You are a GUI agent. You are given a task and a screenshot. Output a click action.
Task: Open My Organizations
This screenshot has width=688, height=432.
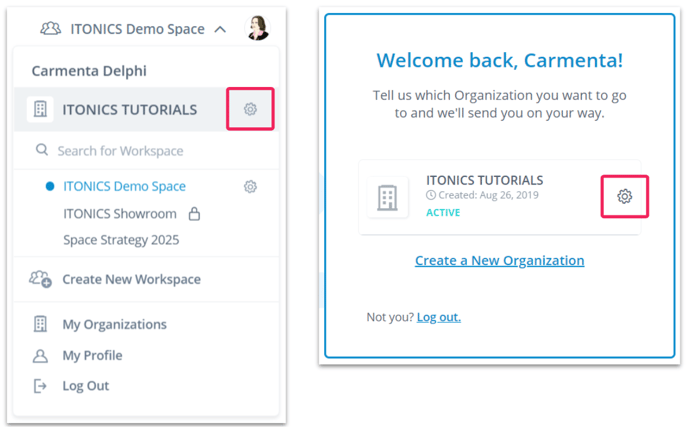tap(115, 325)
